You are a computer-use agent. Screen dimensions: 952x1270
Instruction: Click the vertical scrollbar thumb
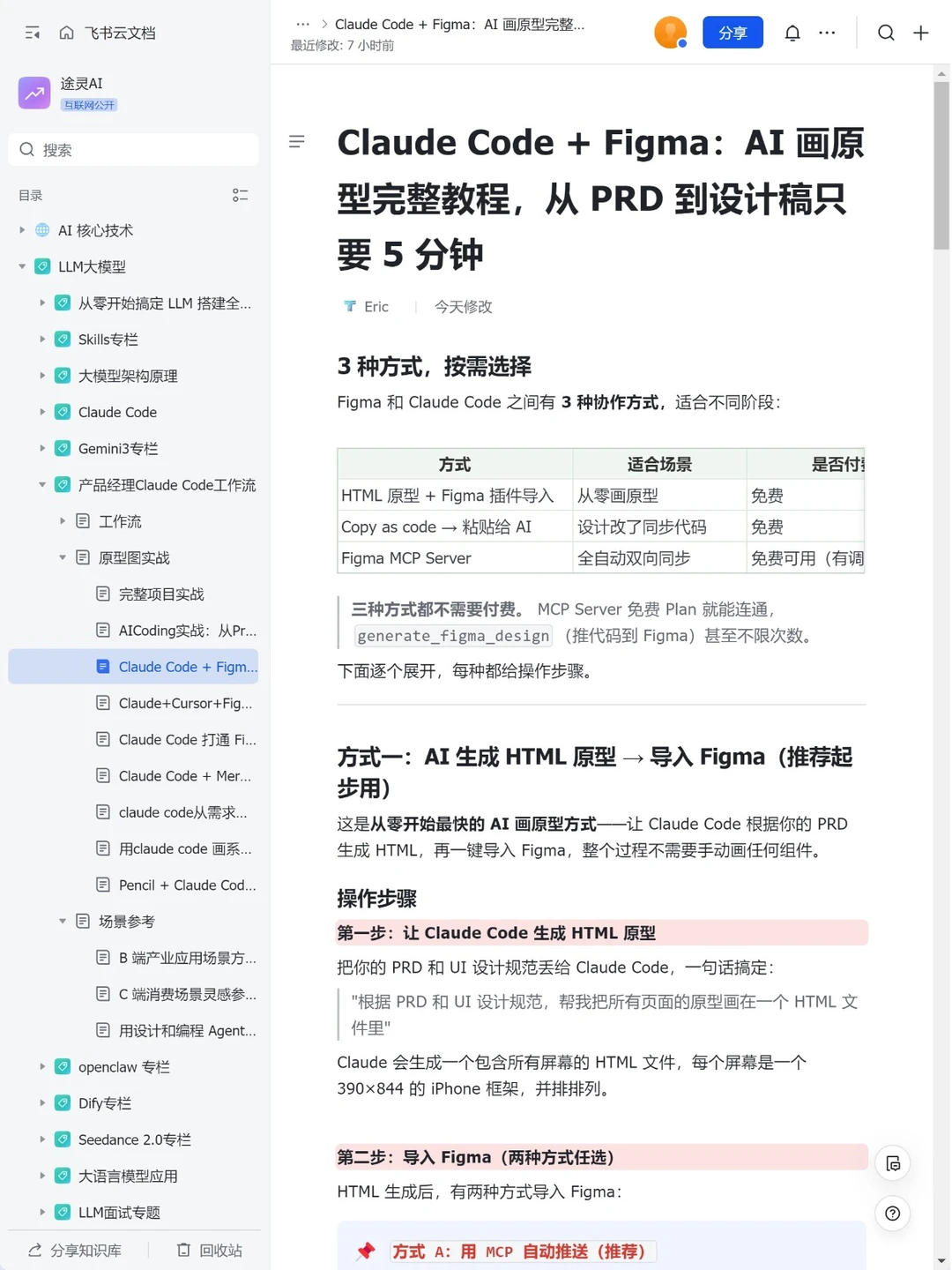point(941,166)
